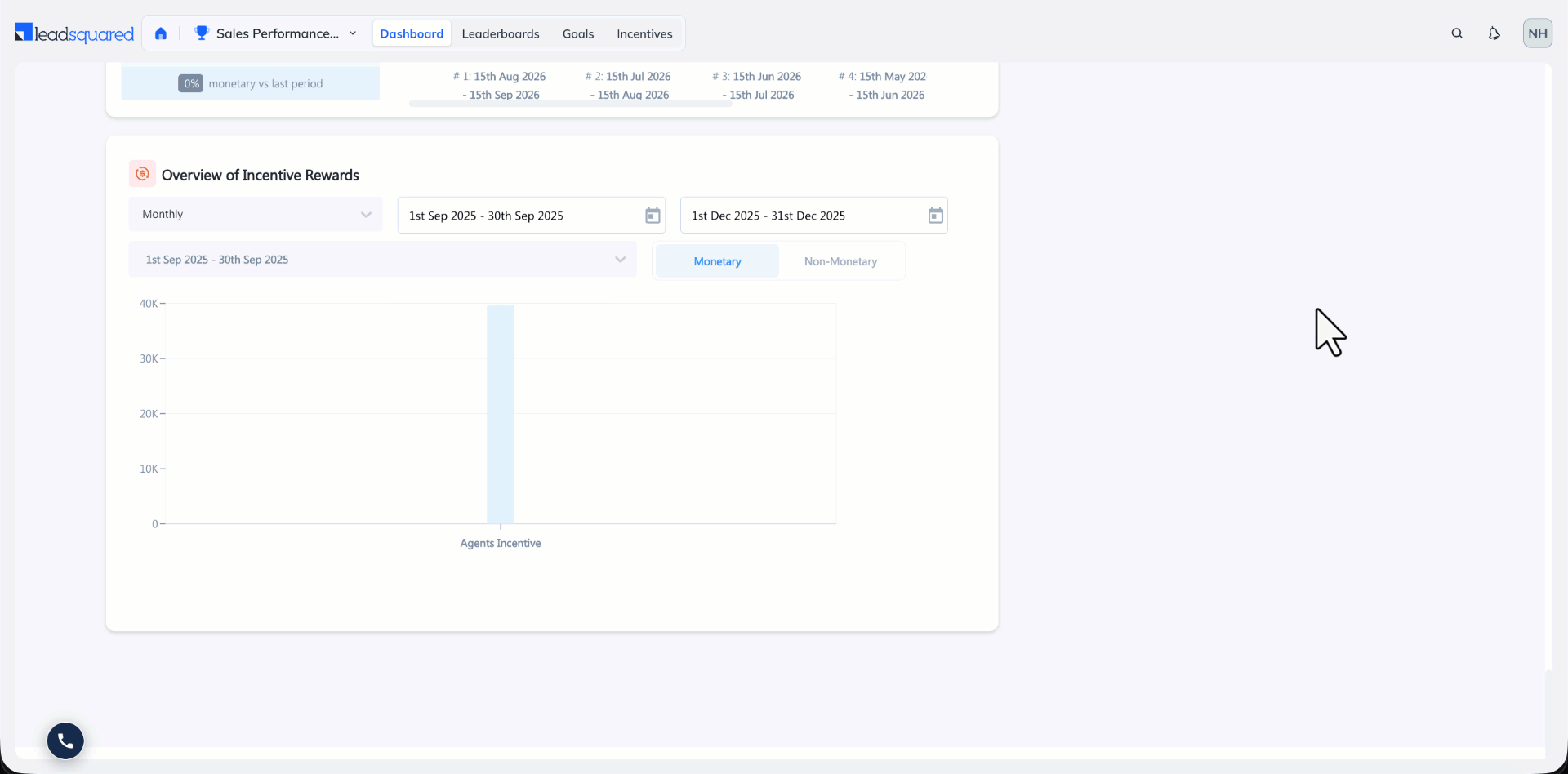Viewport: 1568px width, 774px height.
Task: Open the Monthly frequency dropdown
Action: point(256,214)
